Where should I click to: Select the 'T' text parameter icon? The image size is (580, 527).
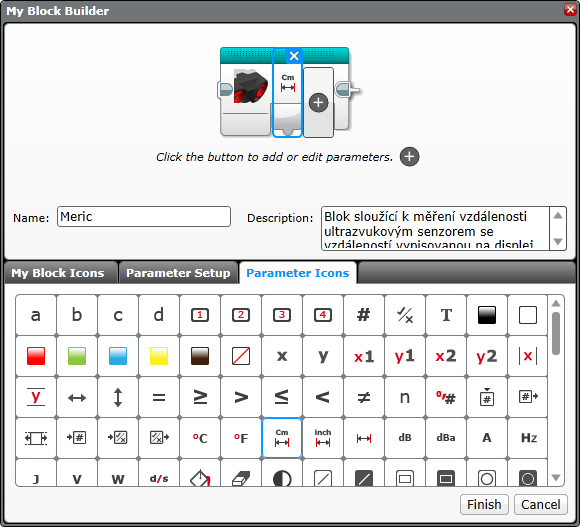click(x=446, y=315)
